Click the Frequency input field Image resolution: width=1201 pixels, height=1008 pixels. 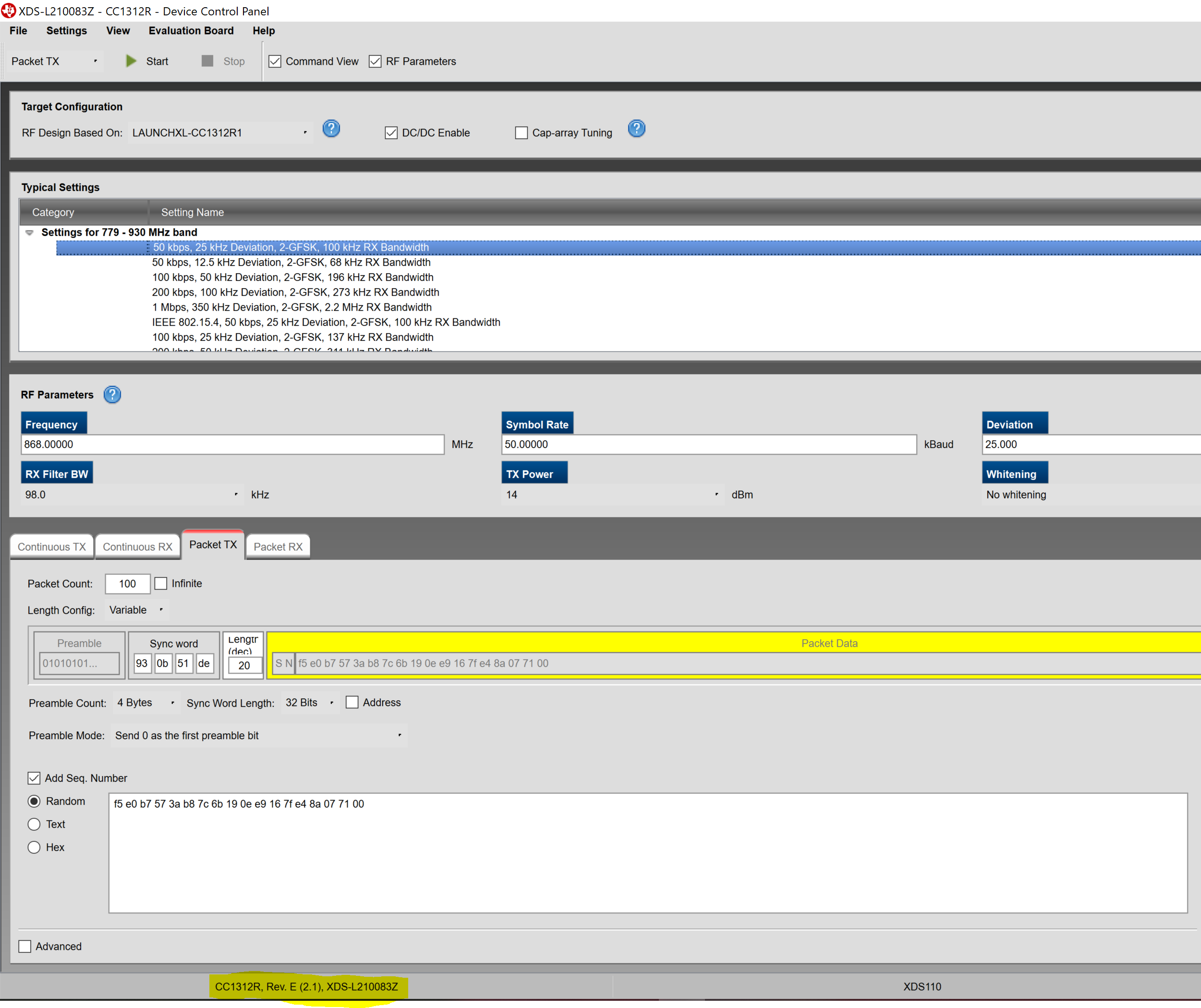pos(232,445)
